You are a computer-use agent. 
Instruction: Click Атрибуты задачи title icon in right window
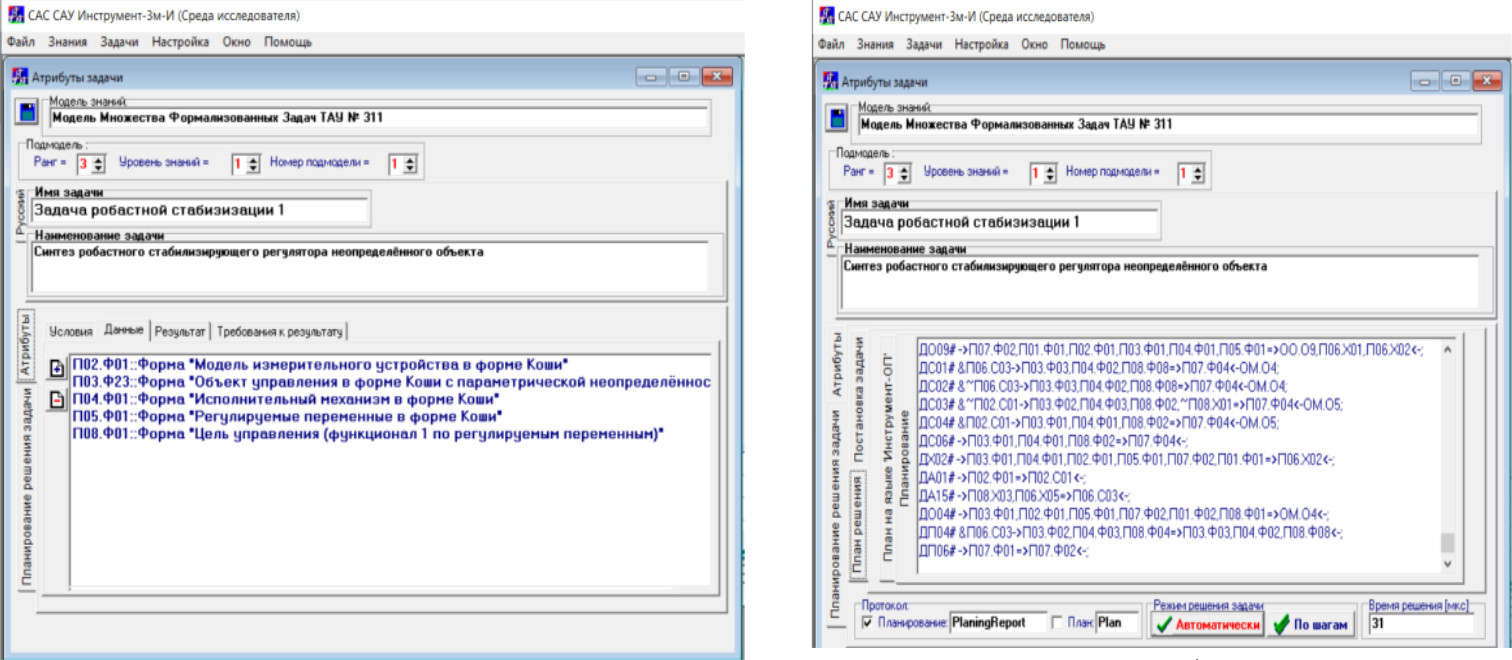coord(829,82)
